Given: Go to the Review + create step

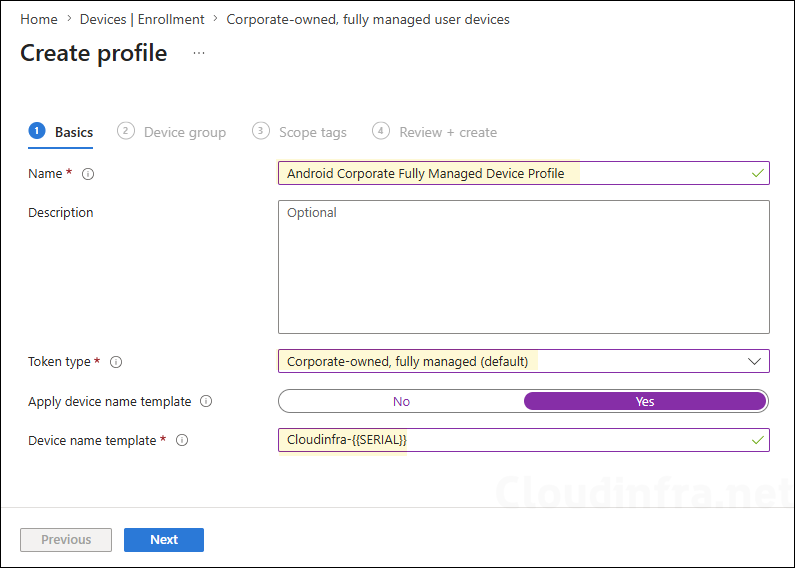Looking at the screenshot, I should [x=435, y=132].
